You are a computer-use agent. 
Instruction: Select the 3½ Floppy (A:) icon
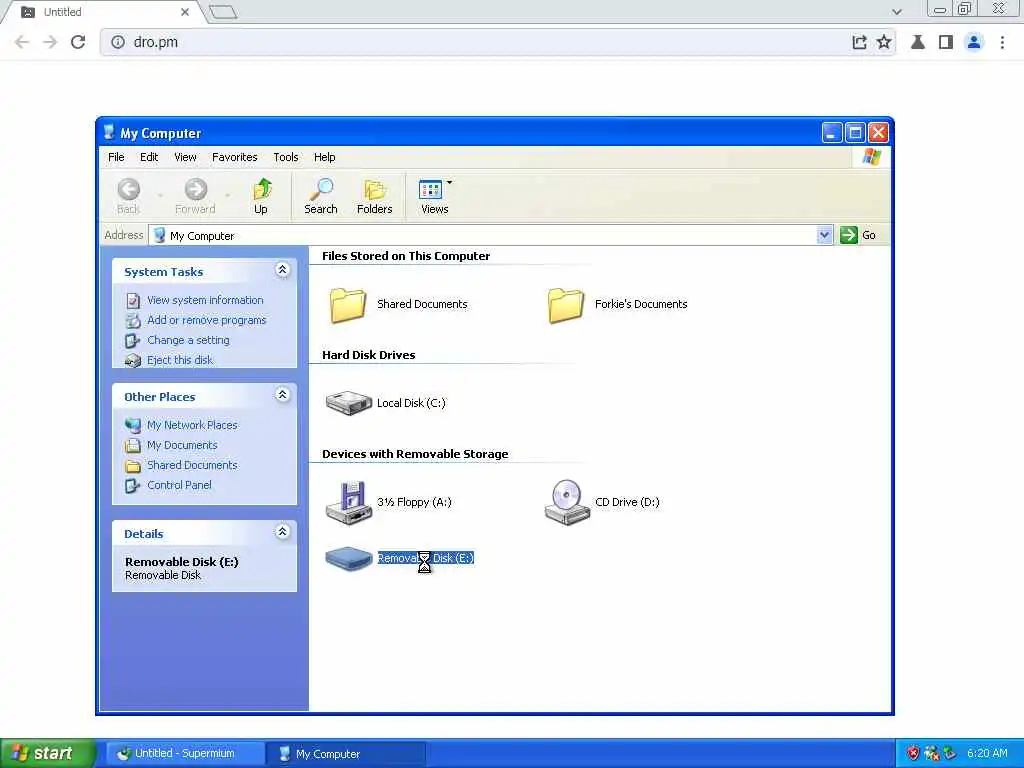pos(349,503)
